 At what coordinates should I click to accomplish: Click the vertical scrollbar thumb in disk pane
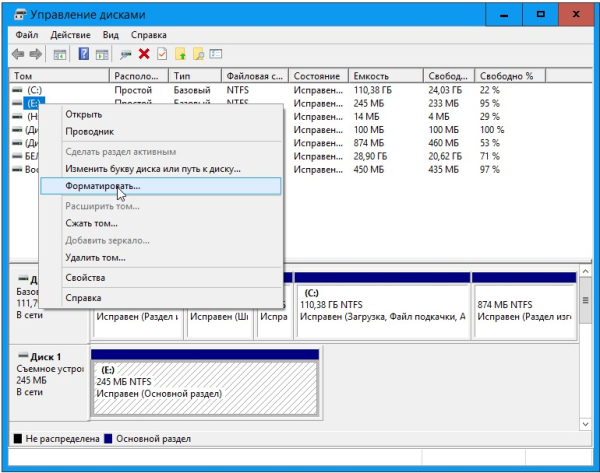point(585,300)
